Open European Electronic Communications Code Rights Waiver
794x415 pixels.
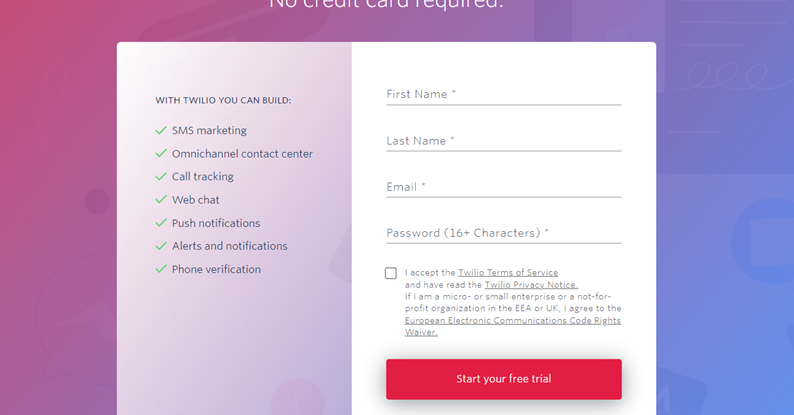(x=512, y=326)
